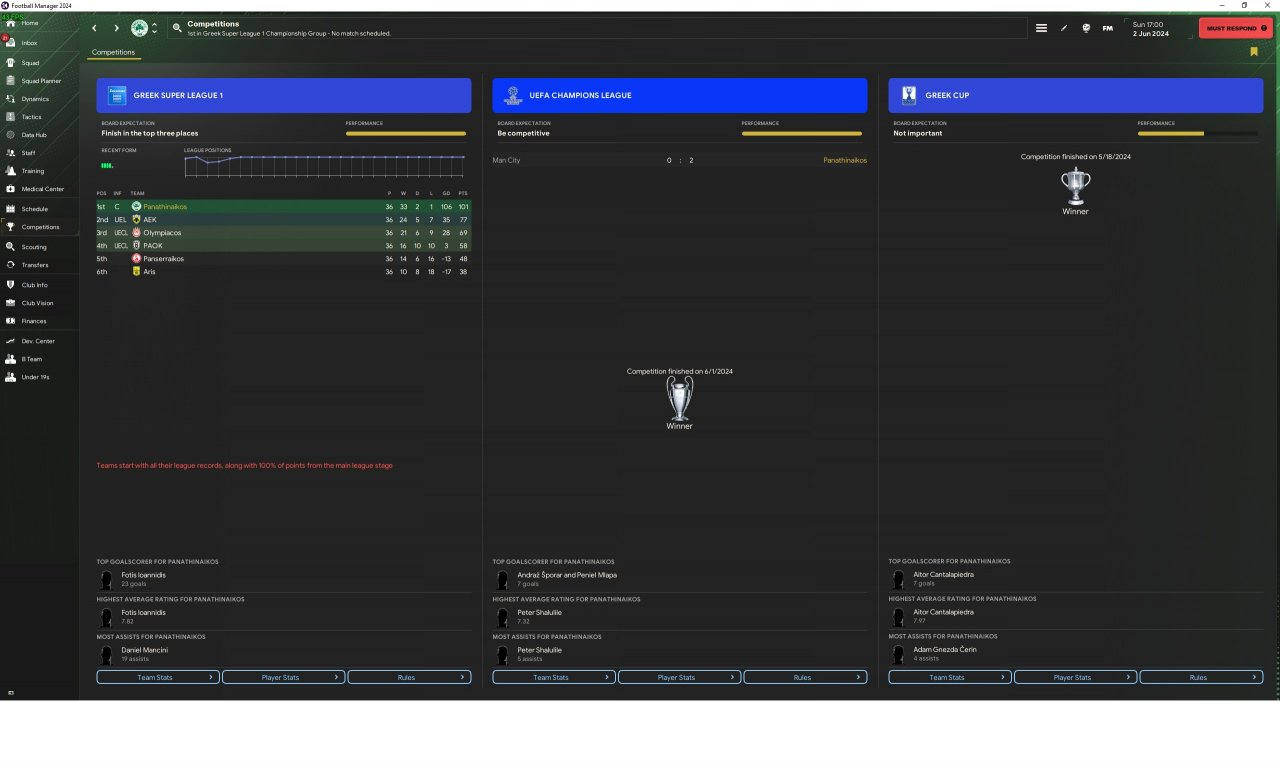Open the Training section
The width and height of the screenshot is (1280, 782).
pos(40,171)
